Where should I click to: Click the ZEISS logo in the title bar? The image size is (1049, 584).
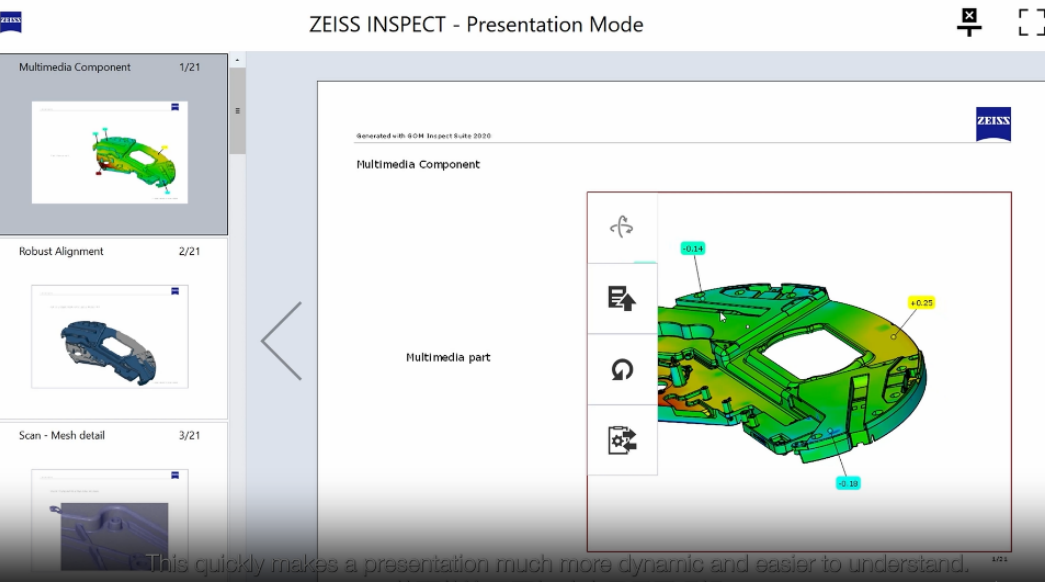[11, 21]
